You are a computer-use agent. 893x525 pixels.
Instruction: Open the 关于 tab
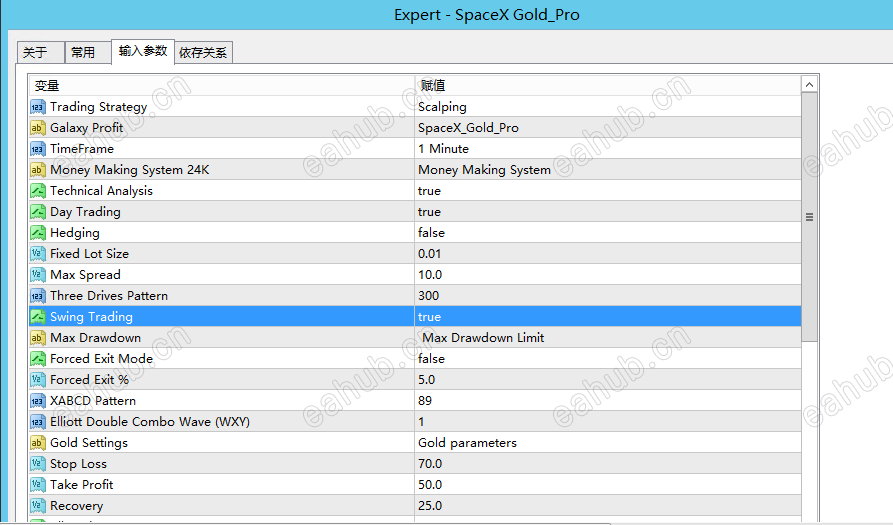click(40, 52)
